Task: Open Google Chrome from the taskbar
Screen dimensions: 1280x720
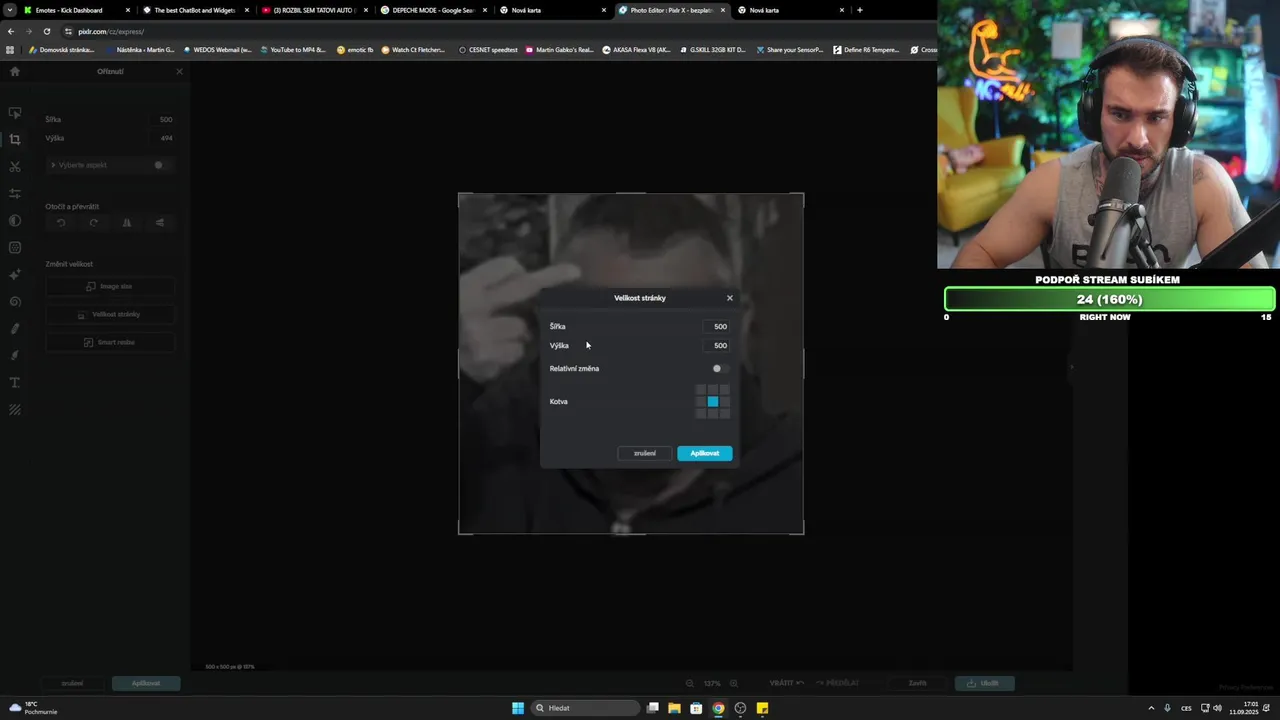Action: (718, 708)
